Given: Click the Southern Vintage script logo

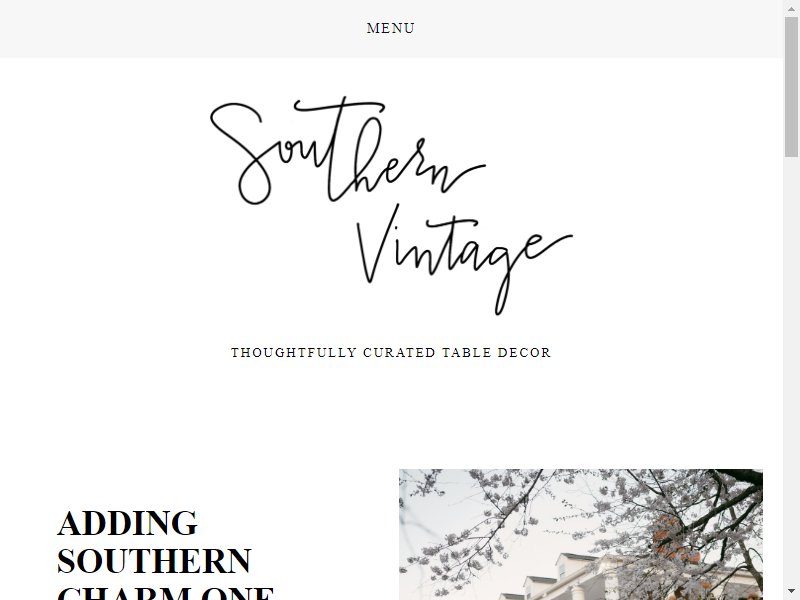Looking at the screenshot, I should tap(391, 206).
